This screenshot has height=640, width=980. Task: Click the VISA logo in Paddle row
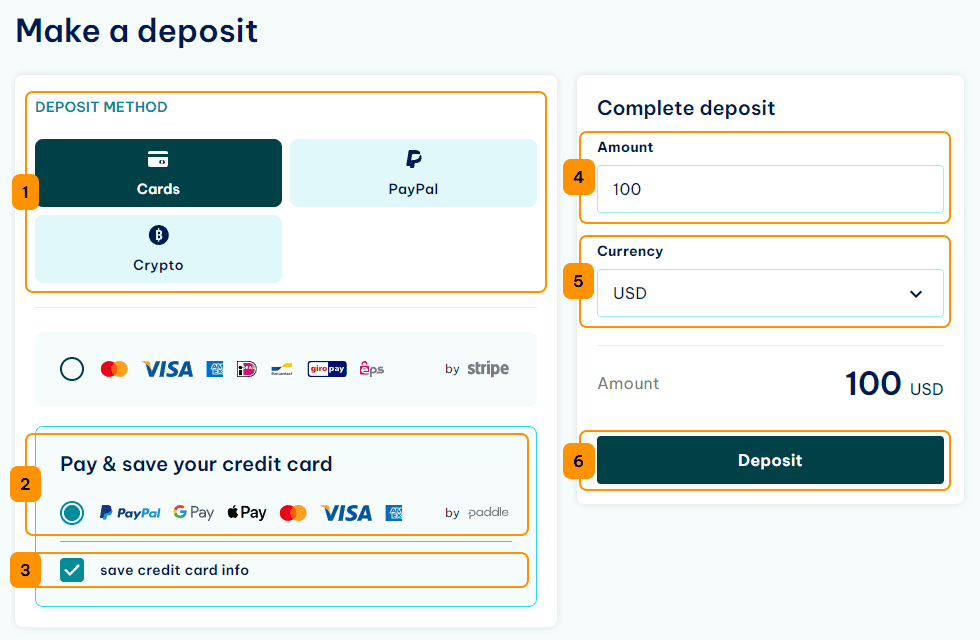346,513
